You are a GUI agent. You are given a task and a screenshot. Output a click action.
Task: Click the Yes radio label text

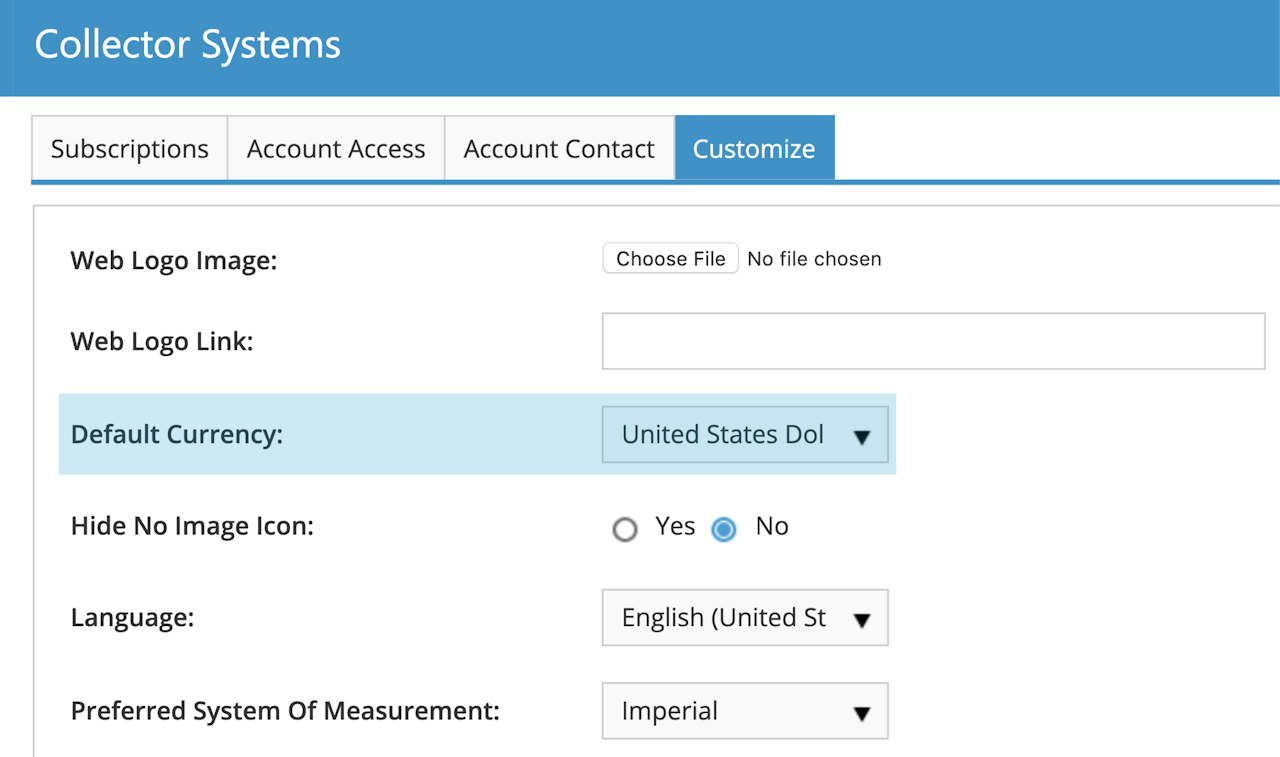coord(675,526)
